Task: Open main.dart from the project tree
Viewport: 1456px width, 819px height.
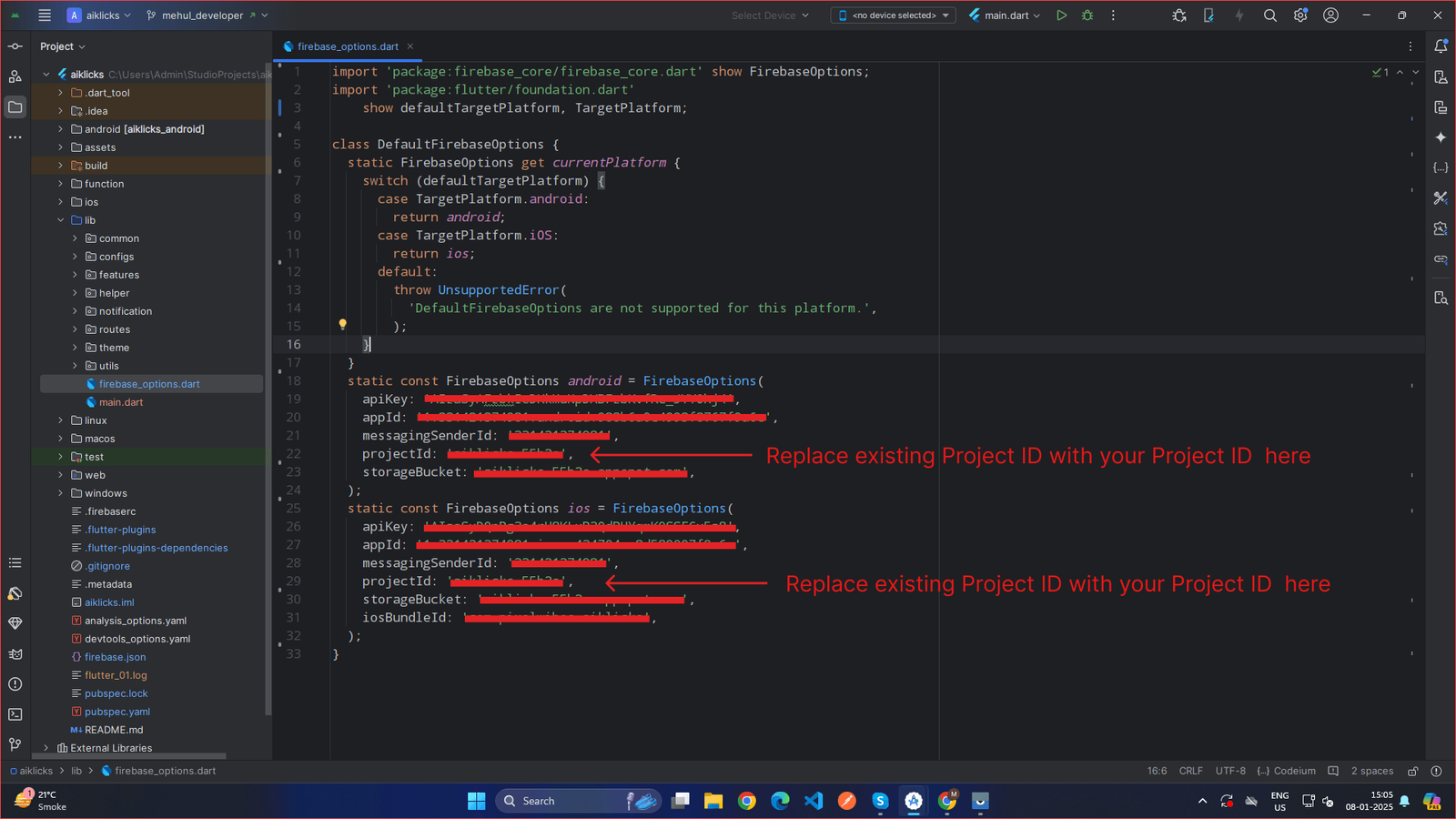Action: click(121, 402)
